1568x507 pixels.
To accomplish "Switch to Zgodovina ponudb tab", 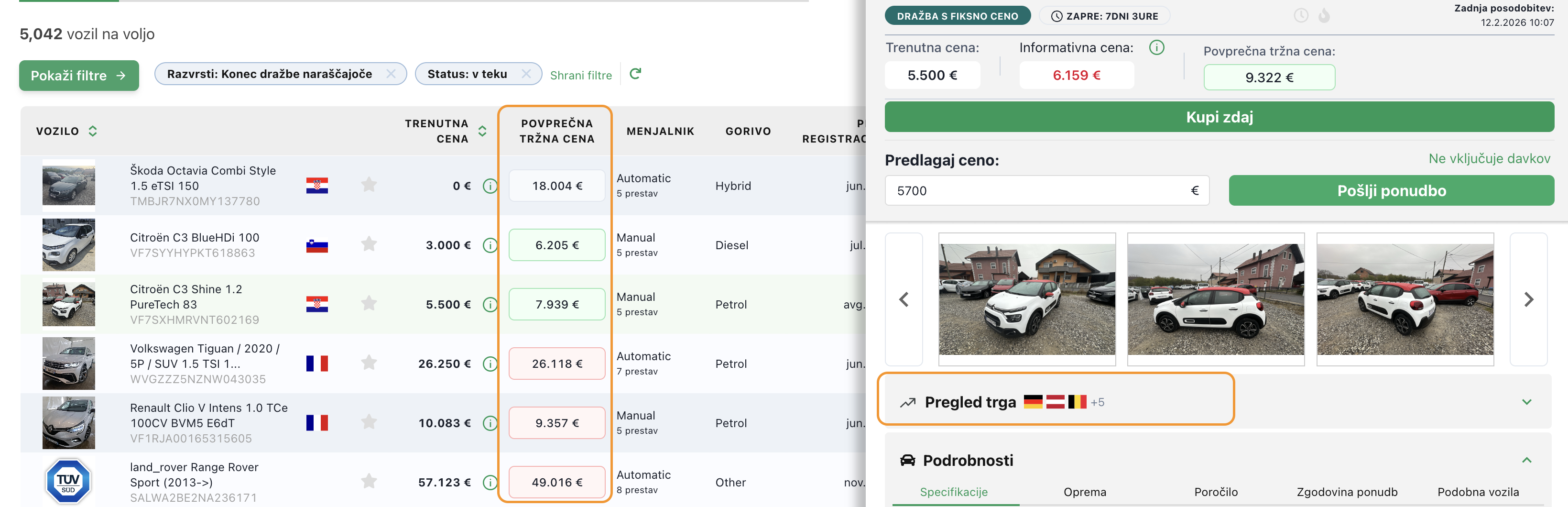I will point(1347,492).
